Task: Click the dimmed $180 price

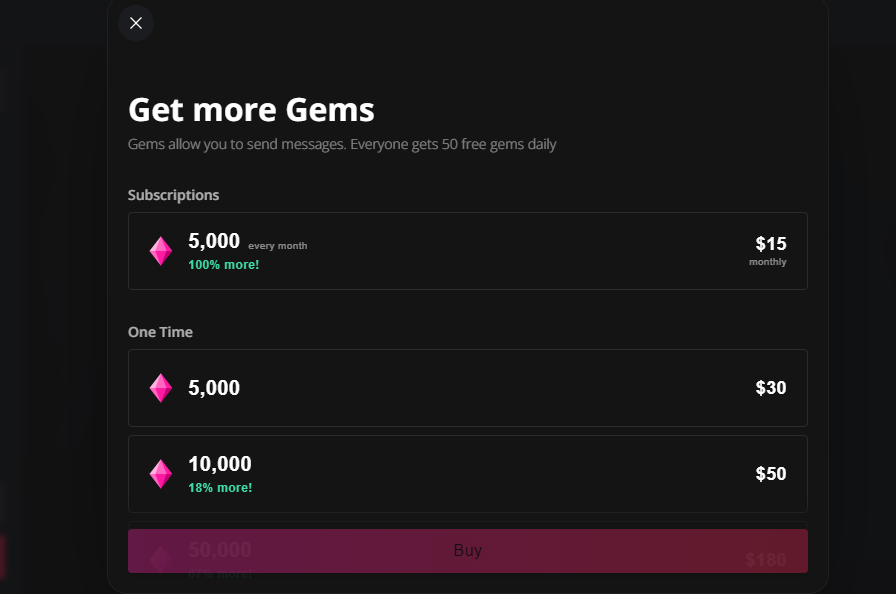Action: point(765,560)
